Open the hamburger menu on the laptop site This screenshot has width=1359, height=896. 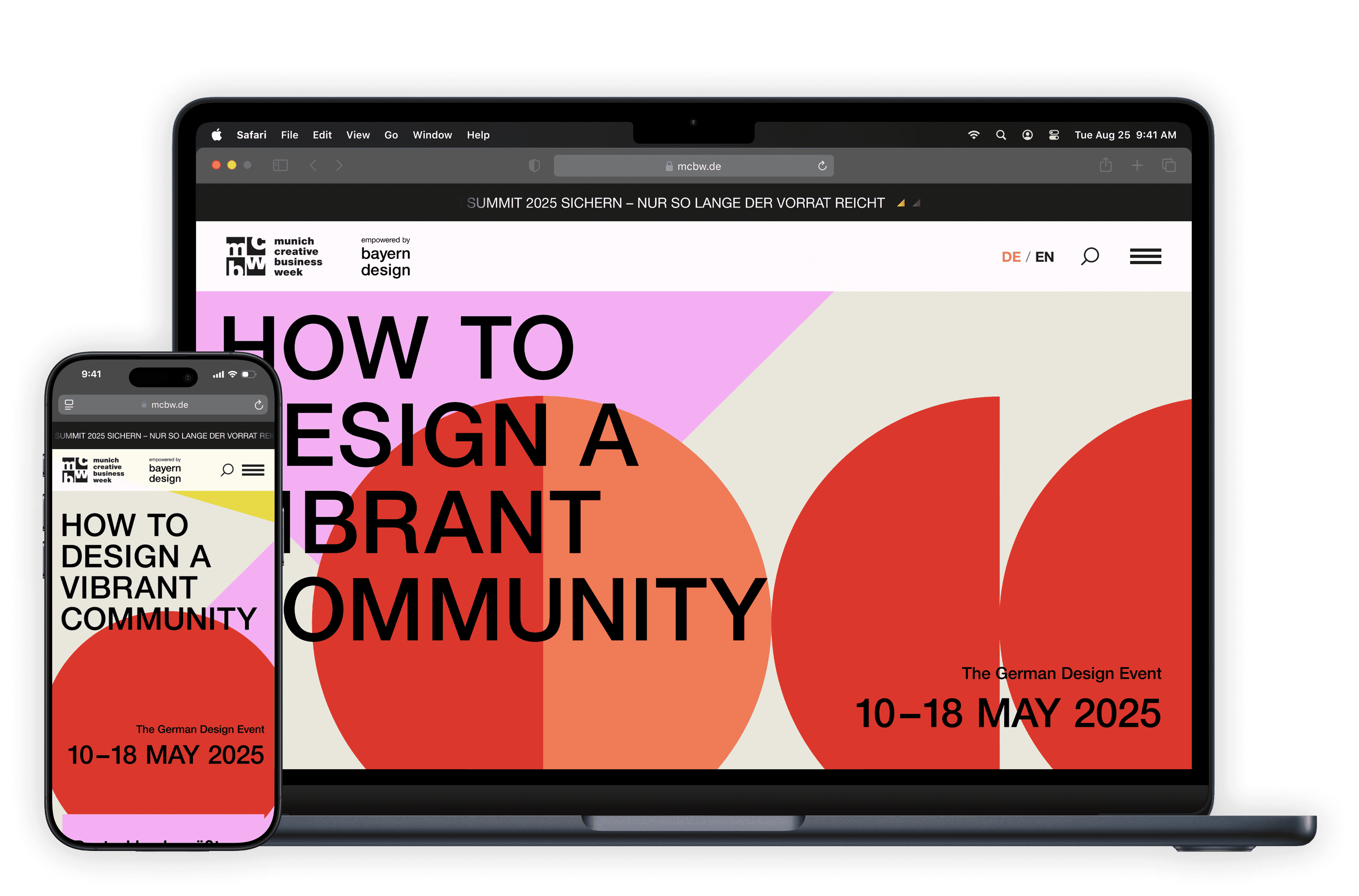point(1145,256)
